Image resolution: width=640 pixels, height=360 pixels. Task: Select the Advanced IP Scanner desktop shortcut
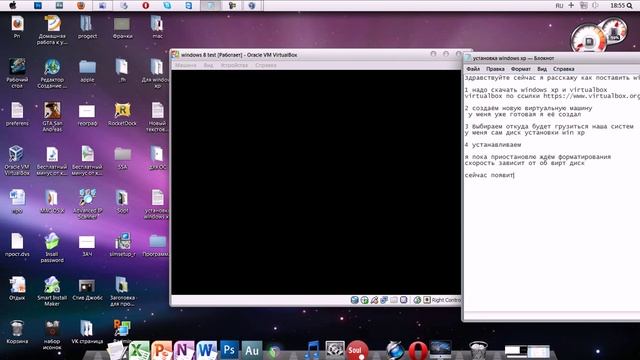(x=87, y=204)
